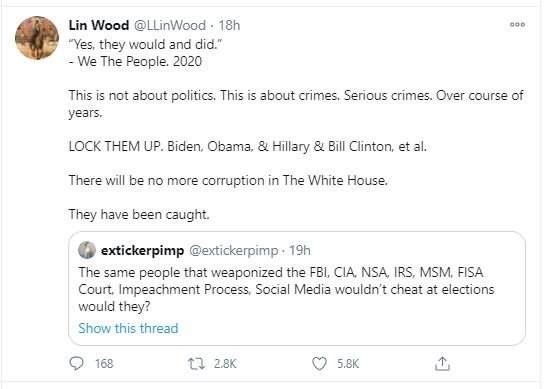Open the quoted tweet about weaponized FBI
The width and height of the screenshot is (548, 389).
[297, 288]
